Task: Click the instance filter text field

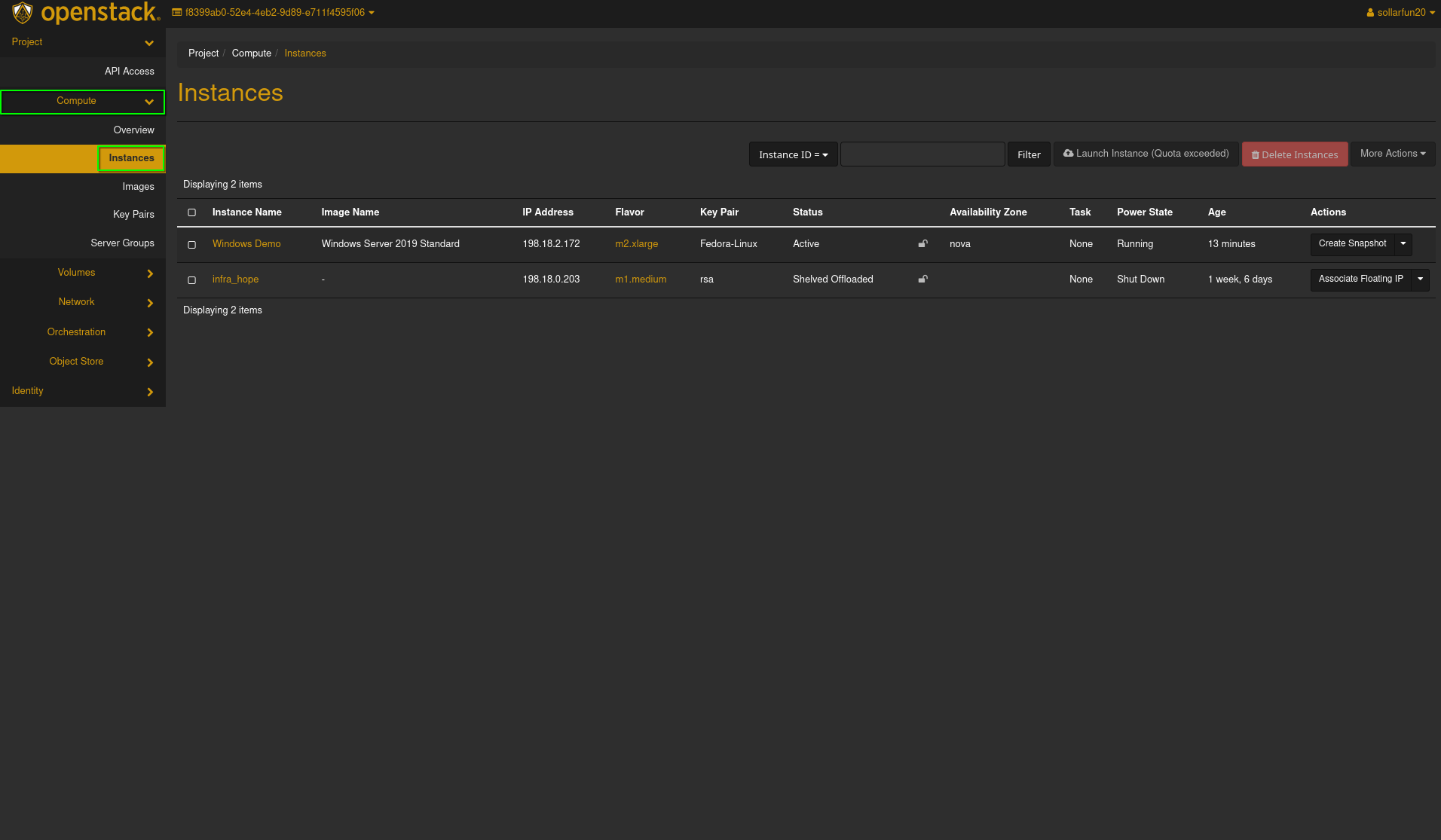Action: 922,154
